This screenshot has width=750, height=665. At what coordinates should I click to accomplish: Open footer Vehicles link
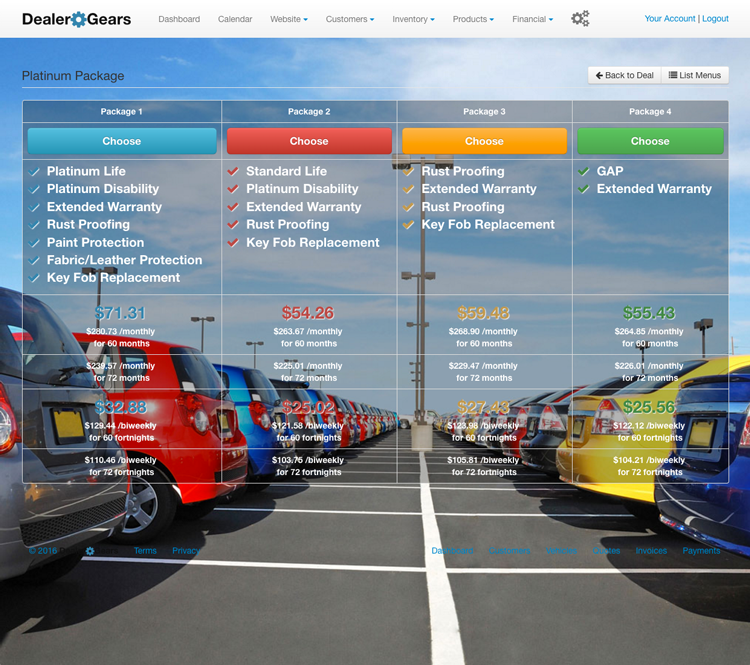(x=561, y=551)
